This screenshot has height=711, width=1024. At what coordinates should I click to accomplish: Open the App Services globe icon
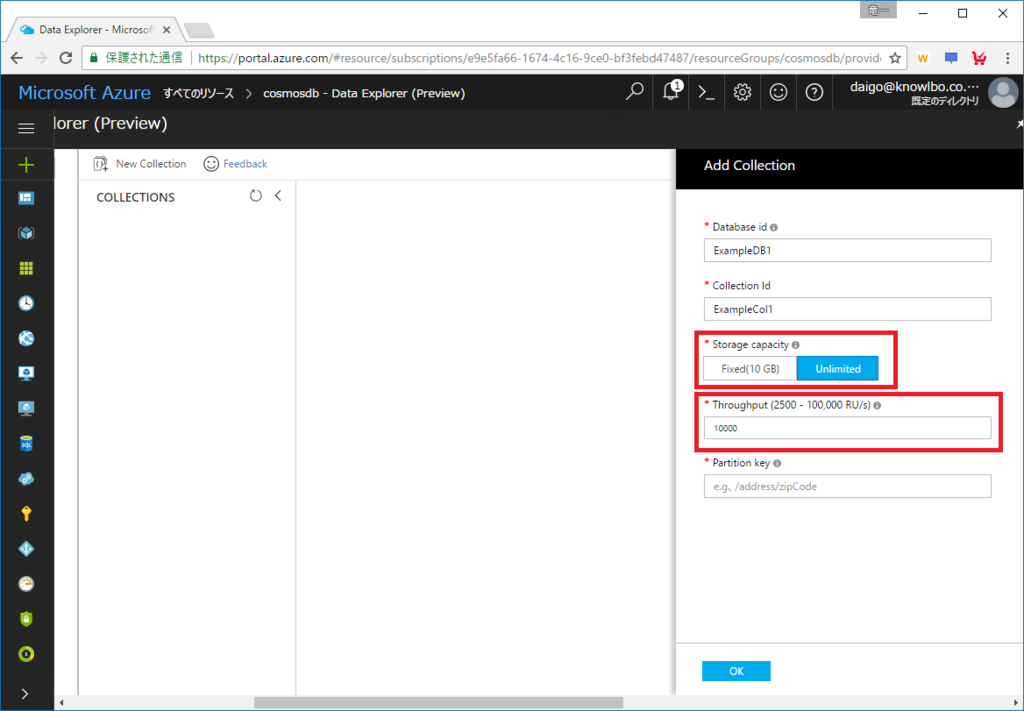pyautogui.click(x=26, y=338)
